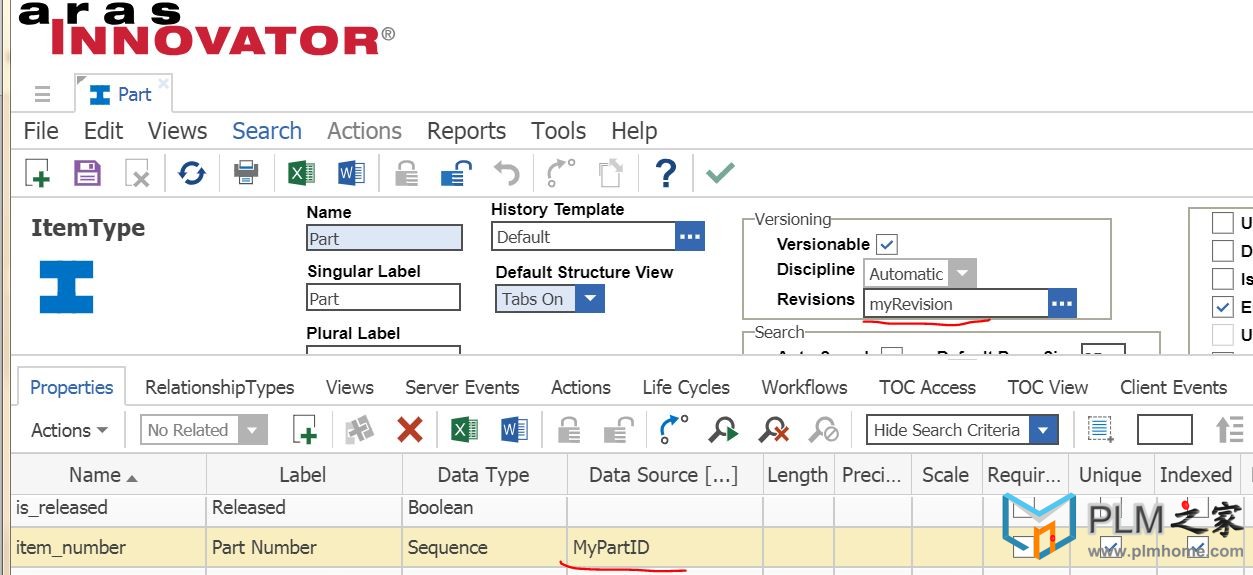Open the Views menu
1253x575 pixels.
click(177, 131)
